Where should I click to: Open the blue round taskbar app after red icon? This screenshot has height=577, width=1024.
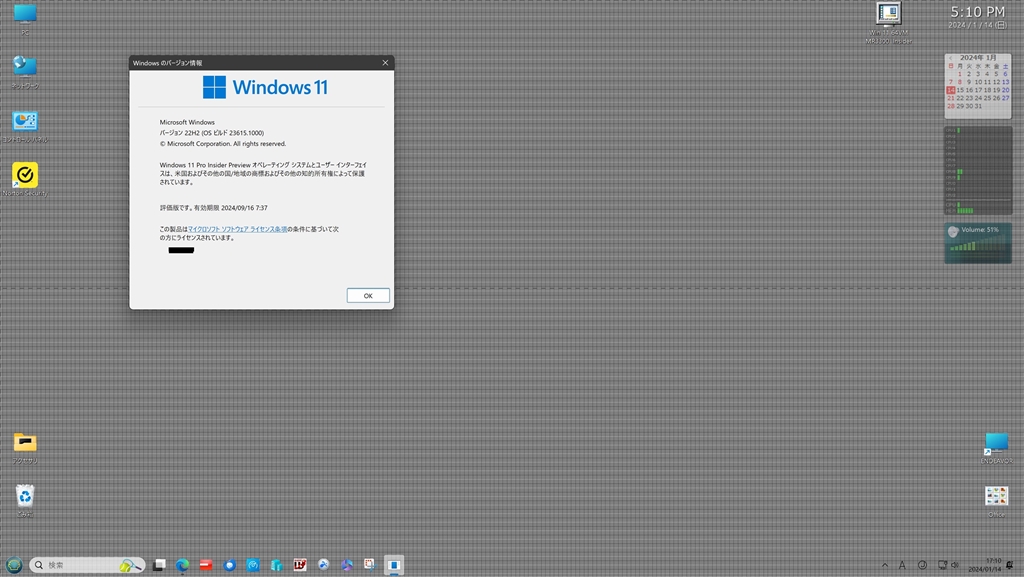pos(229,565)
